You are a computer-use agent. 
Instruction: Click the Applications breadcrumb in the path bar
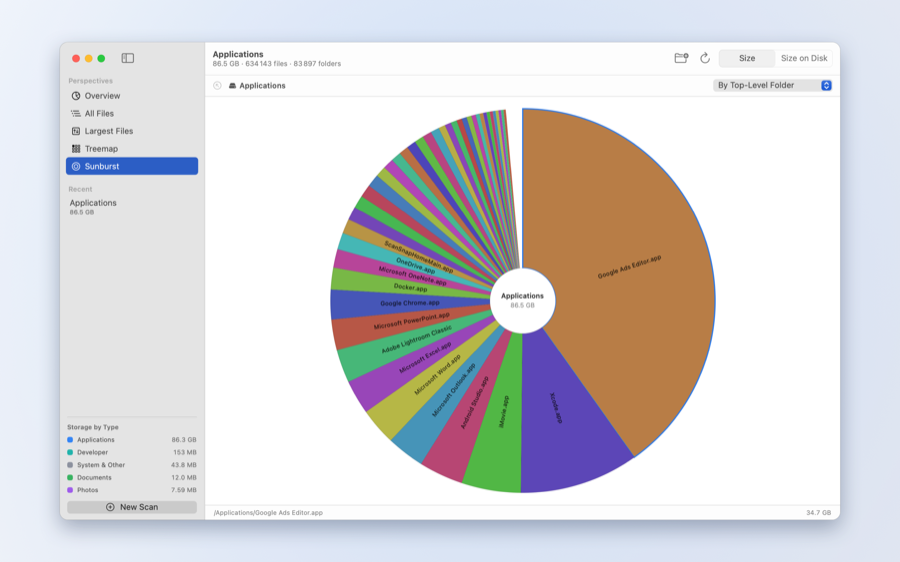(262, 86)
